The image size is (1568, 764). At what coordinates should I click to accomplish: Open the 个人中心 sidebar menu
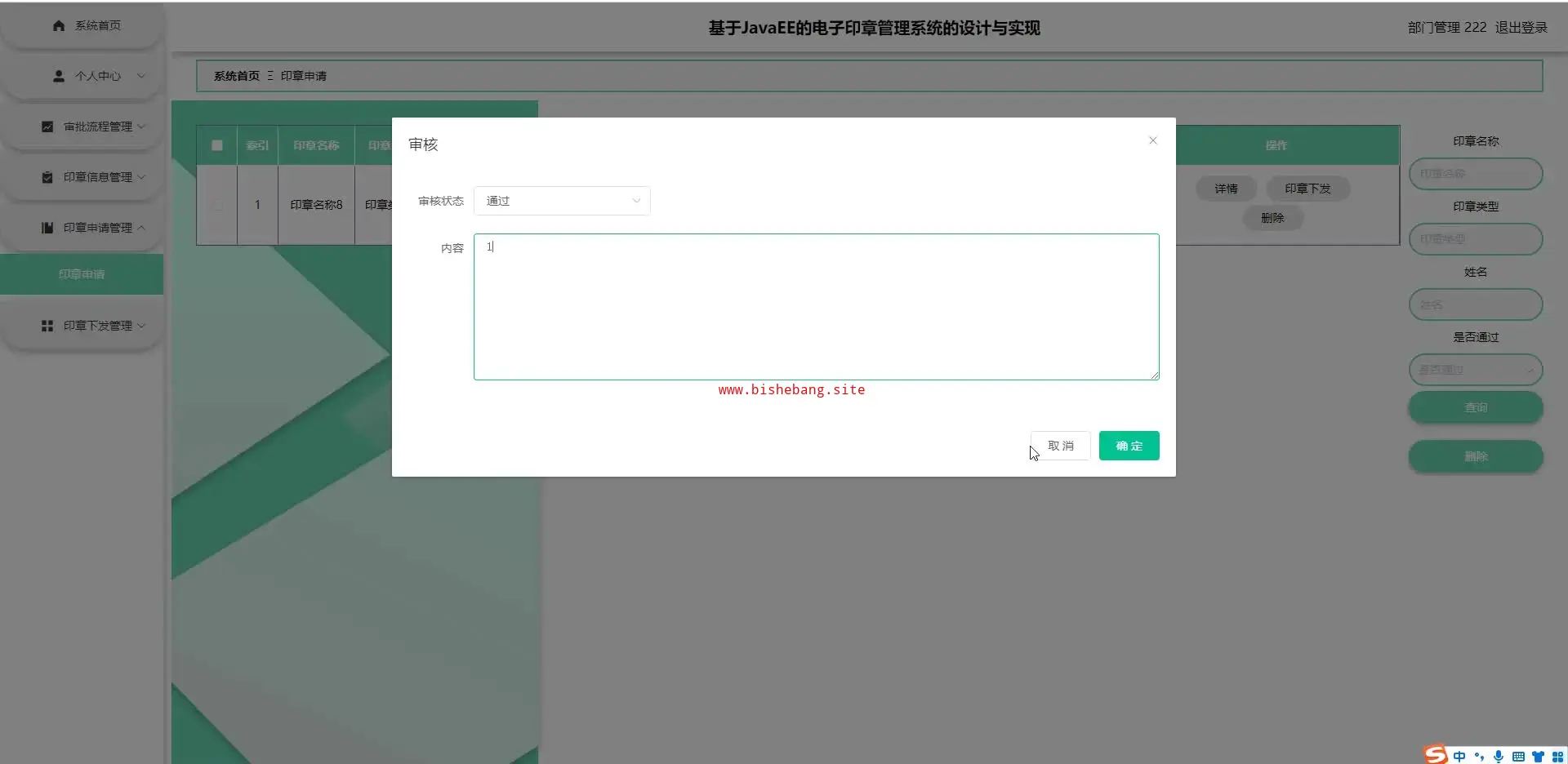82,76
